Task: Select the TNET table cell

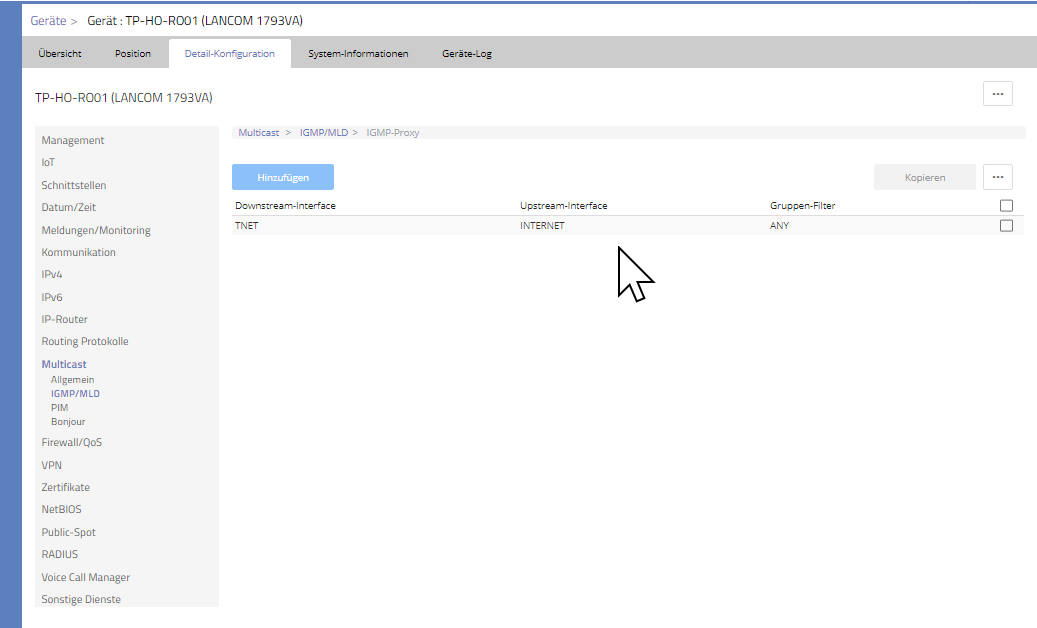Action: (247, 225)
